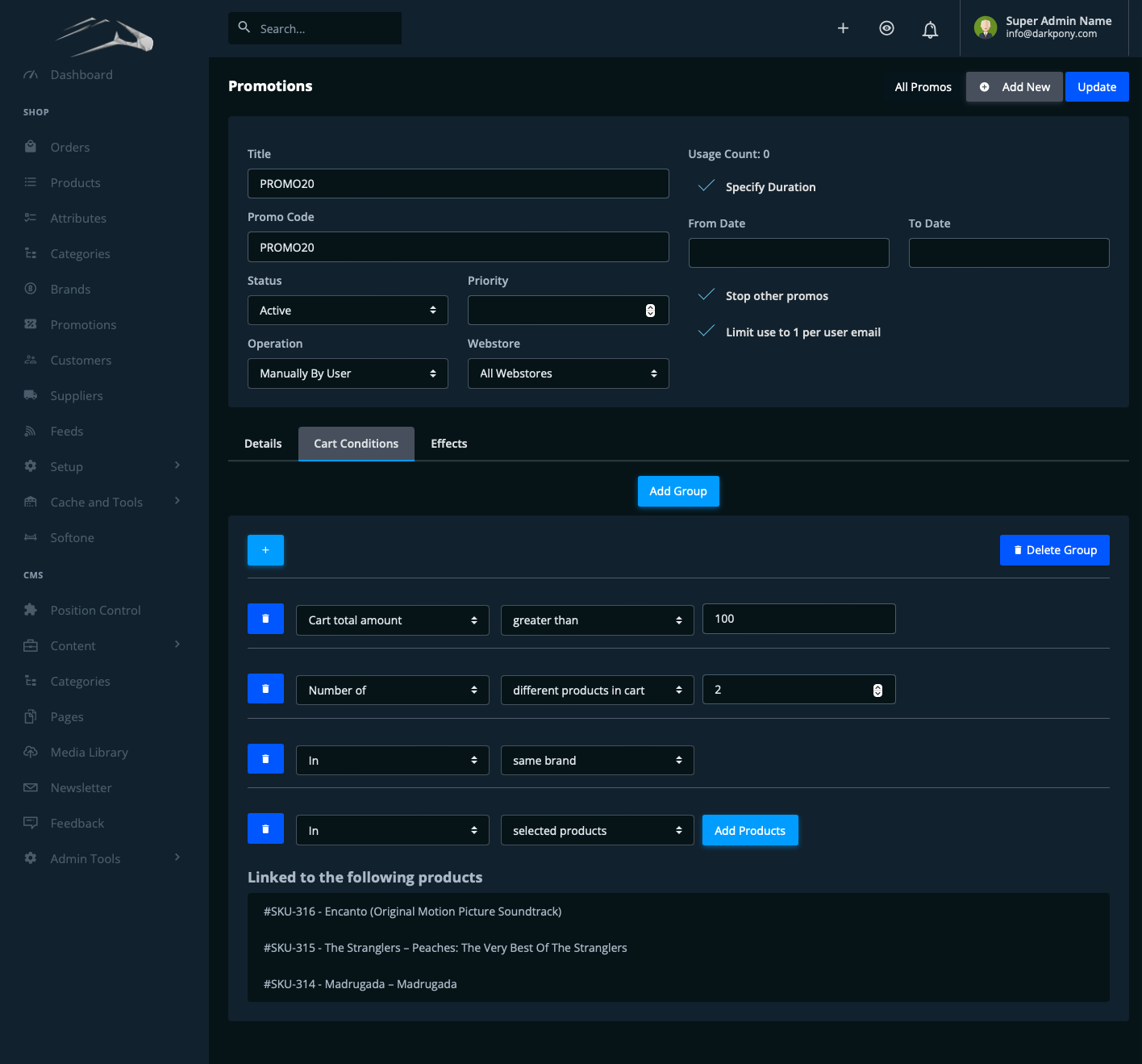Delete the Cart total amount condition row

pyautogui.click(x=265, y=619)
